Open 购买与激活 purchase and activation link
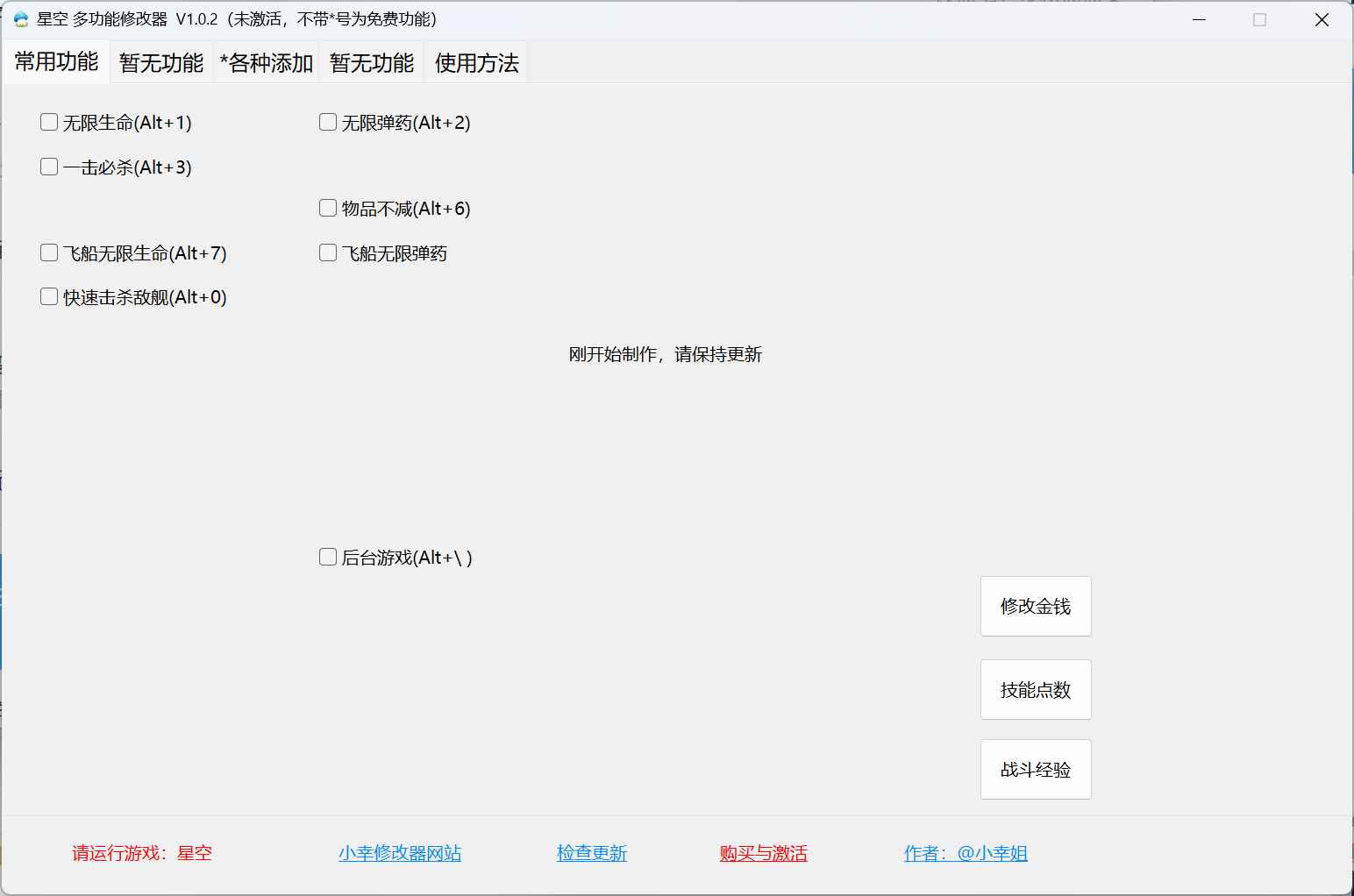This screenshot has height=896, width=1354. [763, 853]
